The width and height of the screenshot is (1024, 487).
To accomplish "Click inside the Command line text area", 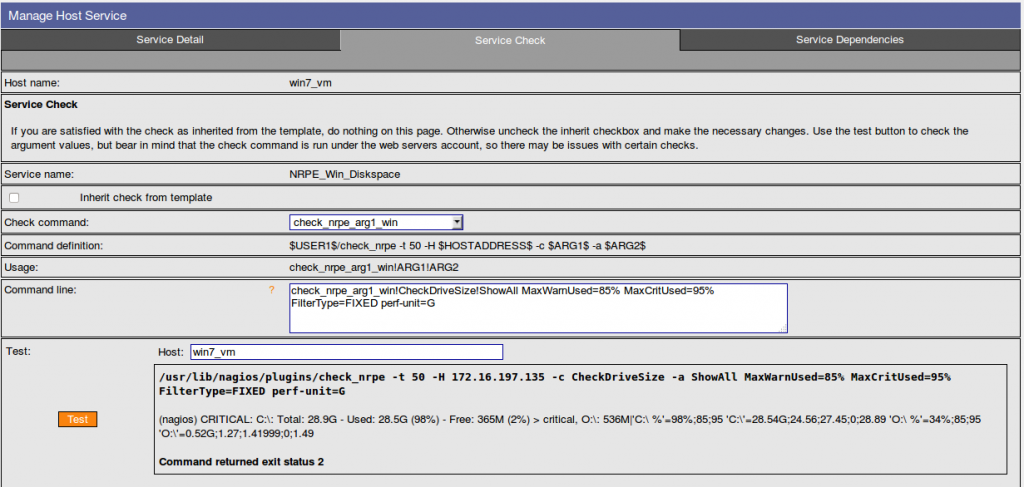I will pyautogui.click(x=537, y=307).
